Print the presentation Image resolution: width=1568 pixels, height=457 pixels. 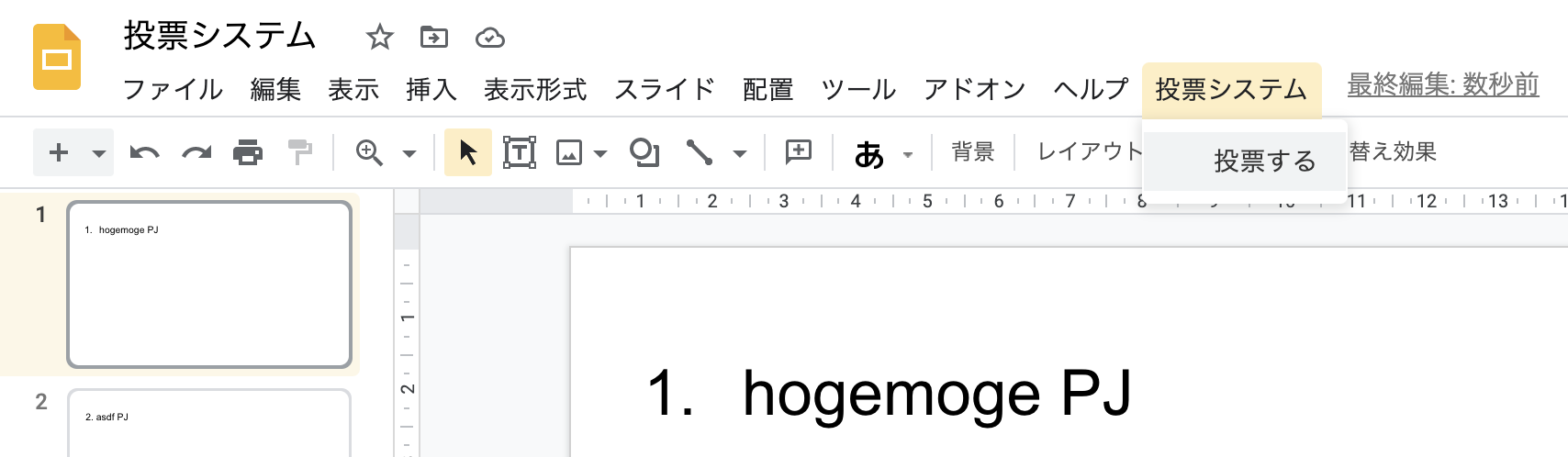coord(248,152)
